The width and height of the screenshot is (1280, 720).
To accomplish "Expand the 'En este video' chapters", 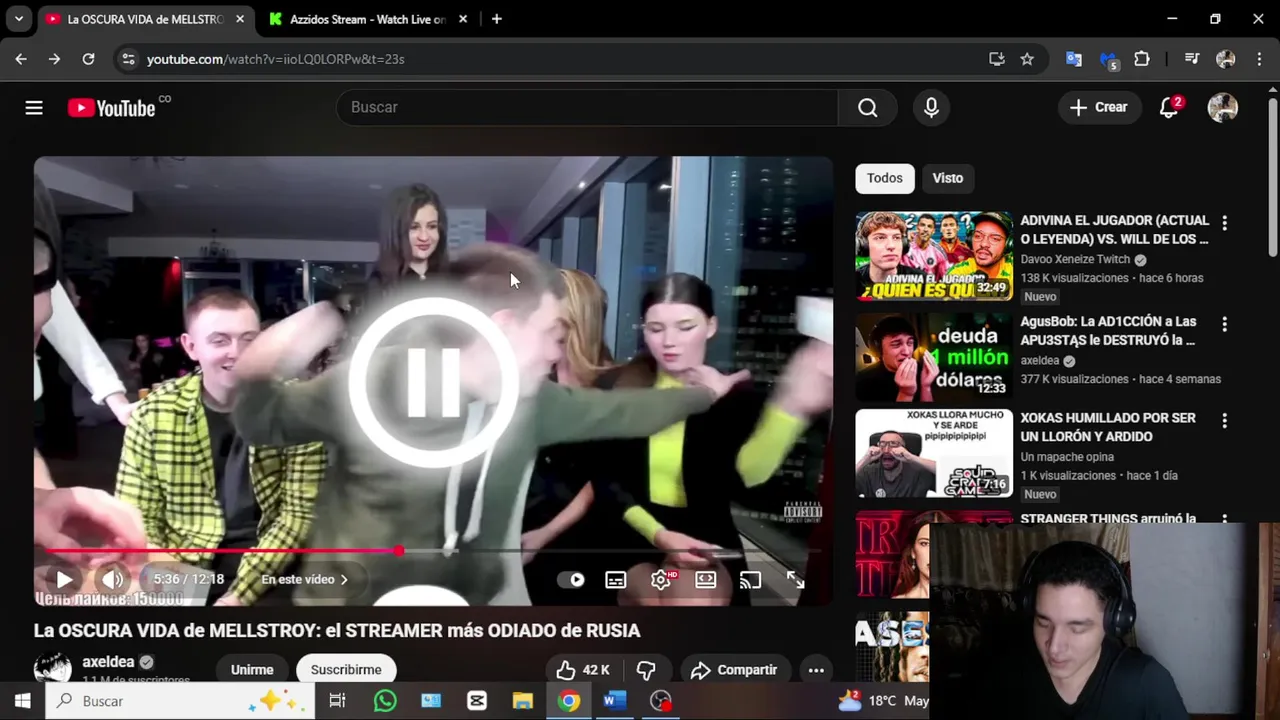I will (304, 579).
